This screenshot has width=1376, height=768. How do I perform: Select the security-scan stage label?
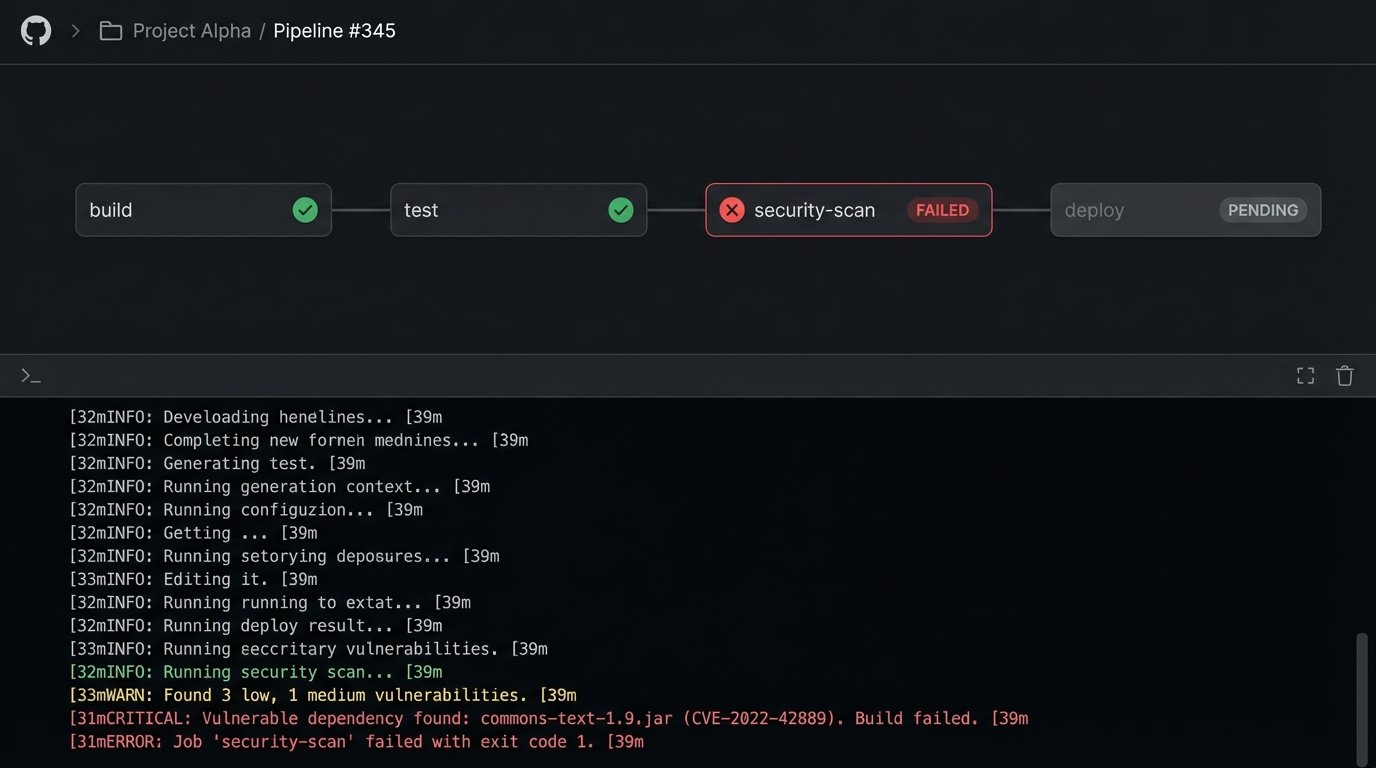click(x=814, y=210)
